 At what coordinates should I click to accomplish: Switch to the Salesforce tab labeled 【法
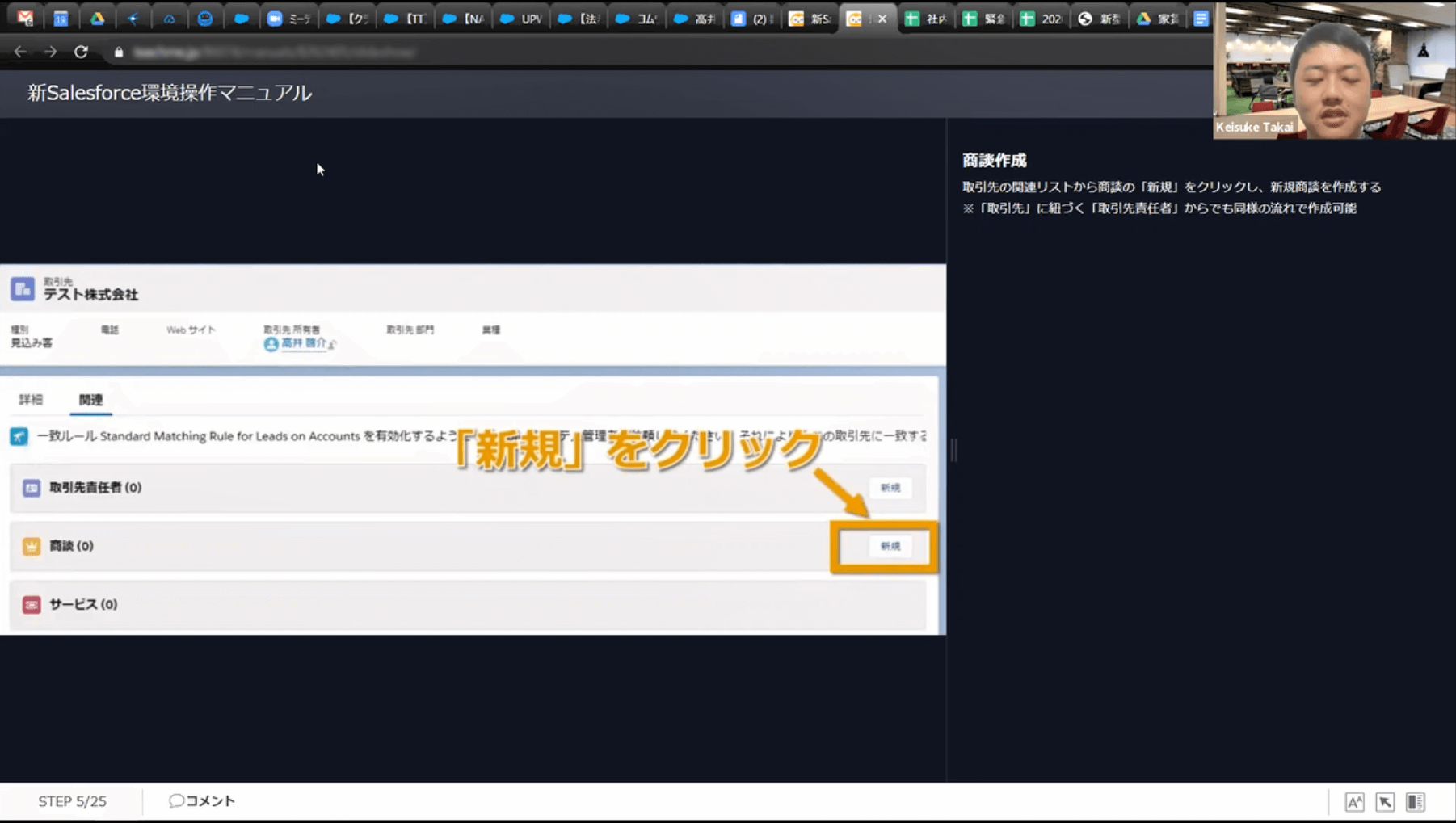(579, 18)
